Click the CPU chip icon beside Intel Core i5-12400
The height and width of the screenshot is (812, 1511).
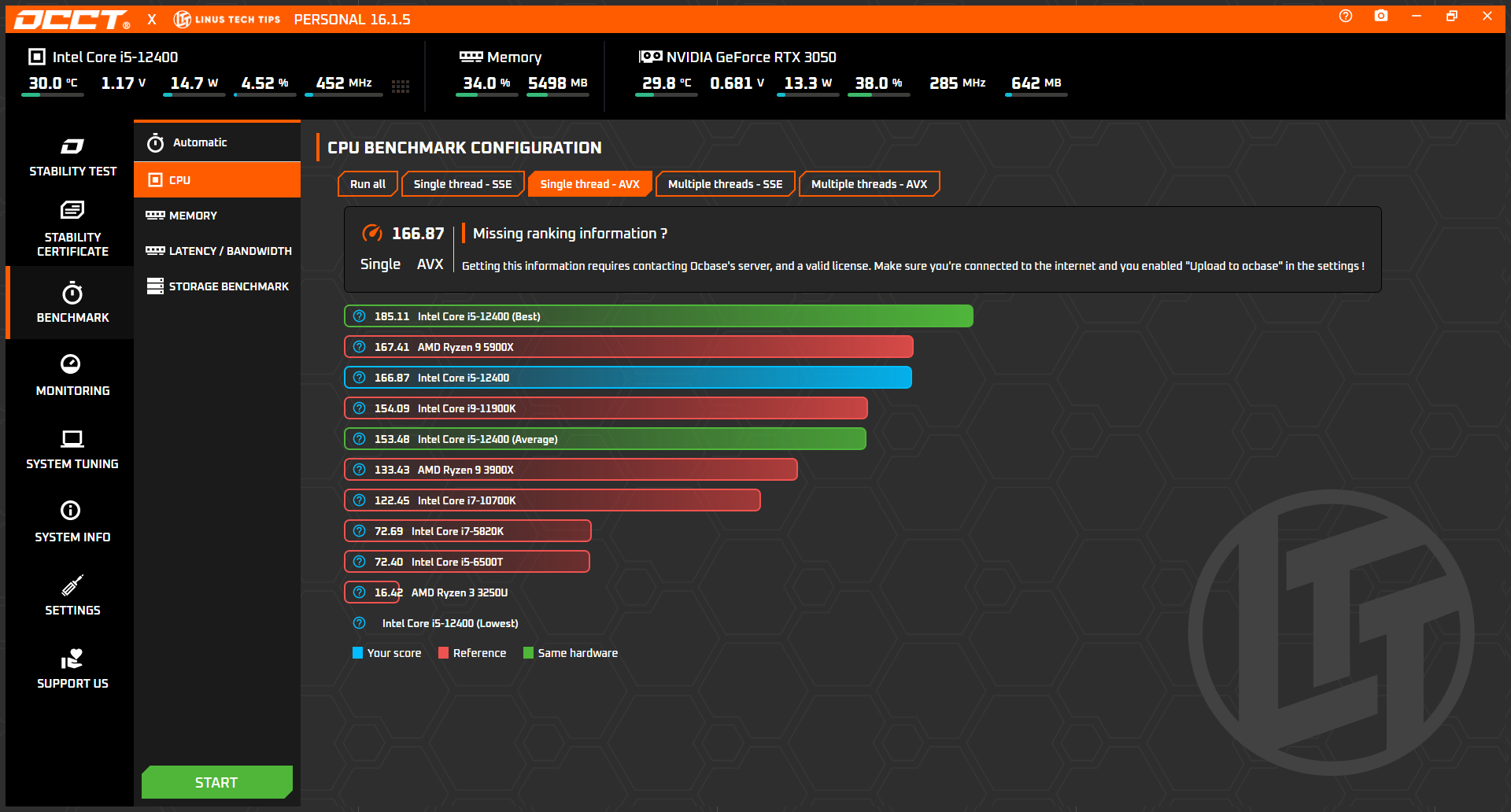click(37, 57)
